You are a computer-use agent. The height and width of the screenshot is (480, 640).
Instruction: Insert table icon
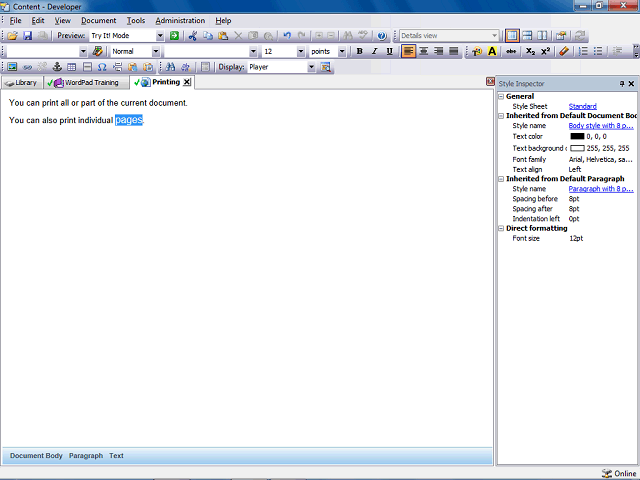click(x=72, y=67)
